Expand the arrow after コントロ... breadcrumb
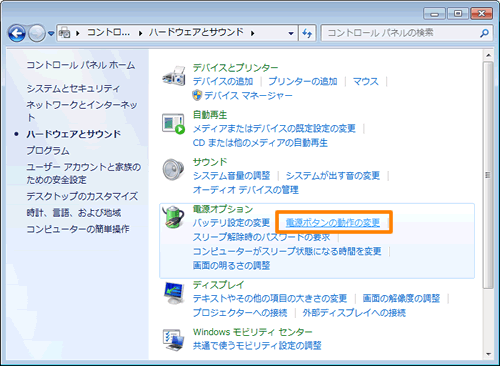 [140, 33]
